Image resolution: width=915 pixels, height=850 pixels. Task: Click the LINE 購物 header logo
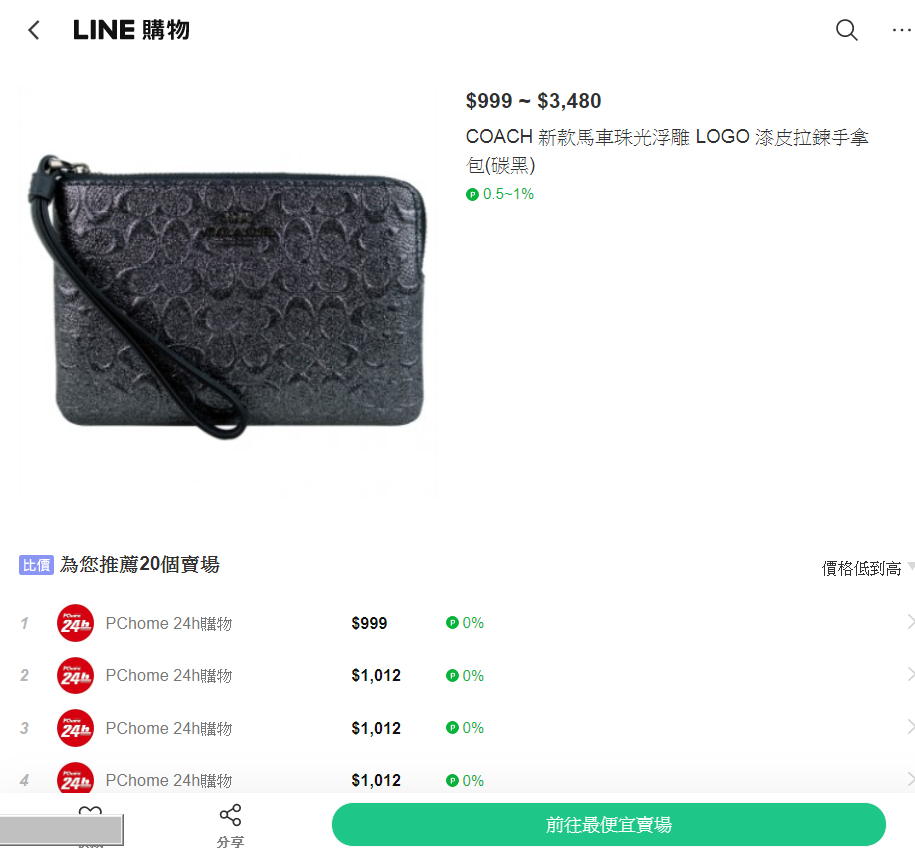[x=131, y=30]
